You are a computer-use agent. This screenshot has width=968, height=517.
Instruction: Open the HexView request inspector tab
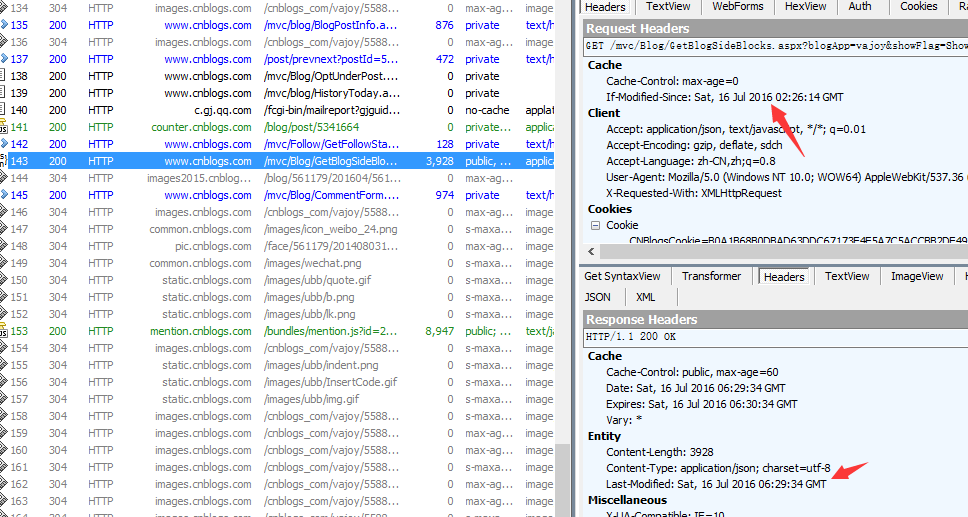(x=805, y=7)
